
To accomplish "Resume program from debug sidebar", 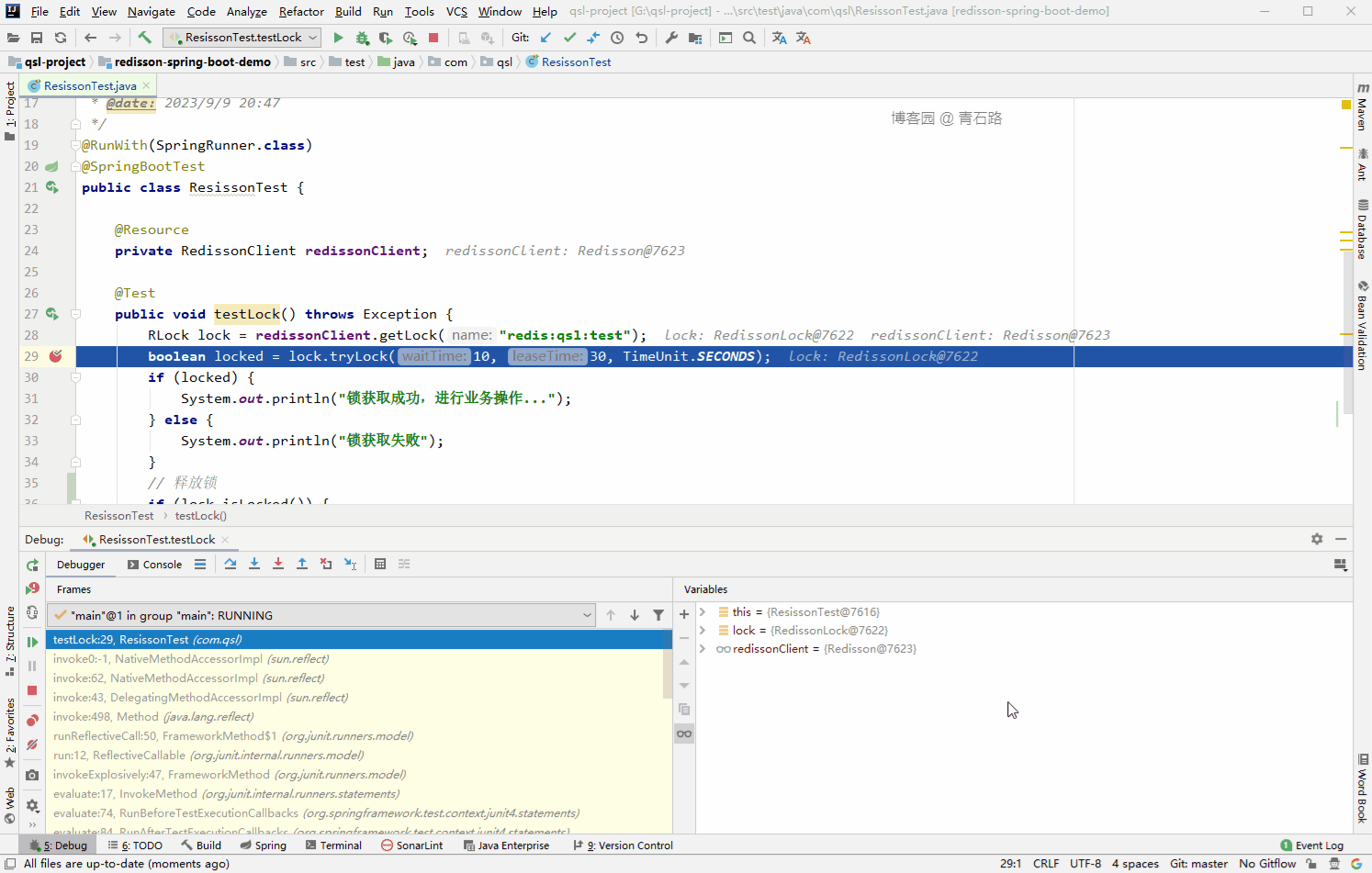I will click(x=32, y=642).
